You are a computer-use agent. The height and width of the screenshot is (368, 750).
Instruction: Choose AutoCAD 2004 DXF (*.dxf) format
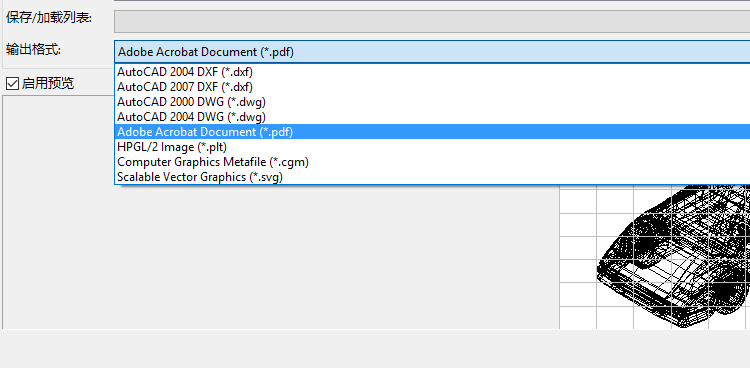pyautogui.click(x=432, y=72)
